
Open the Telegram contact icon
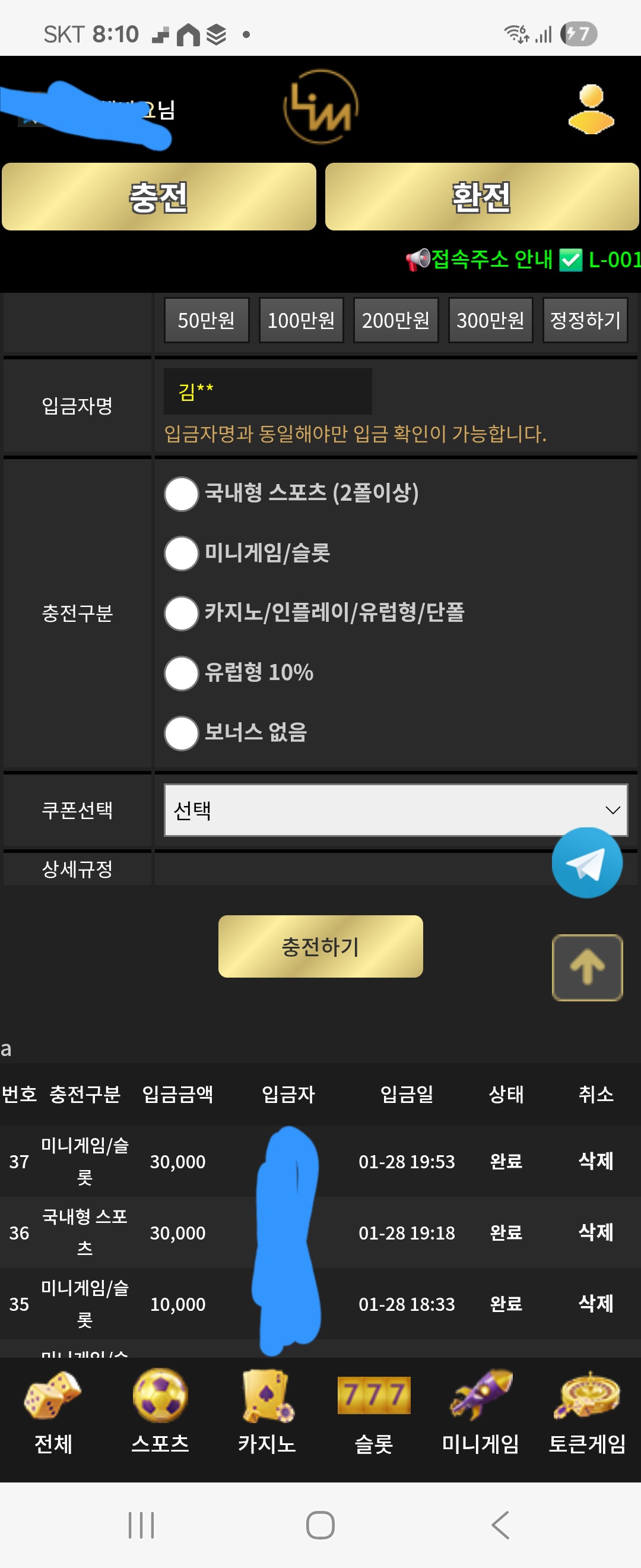pyautogui.click(x=586, y=862)
